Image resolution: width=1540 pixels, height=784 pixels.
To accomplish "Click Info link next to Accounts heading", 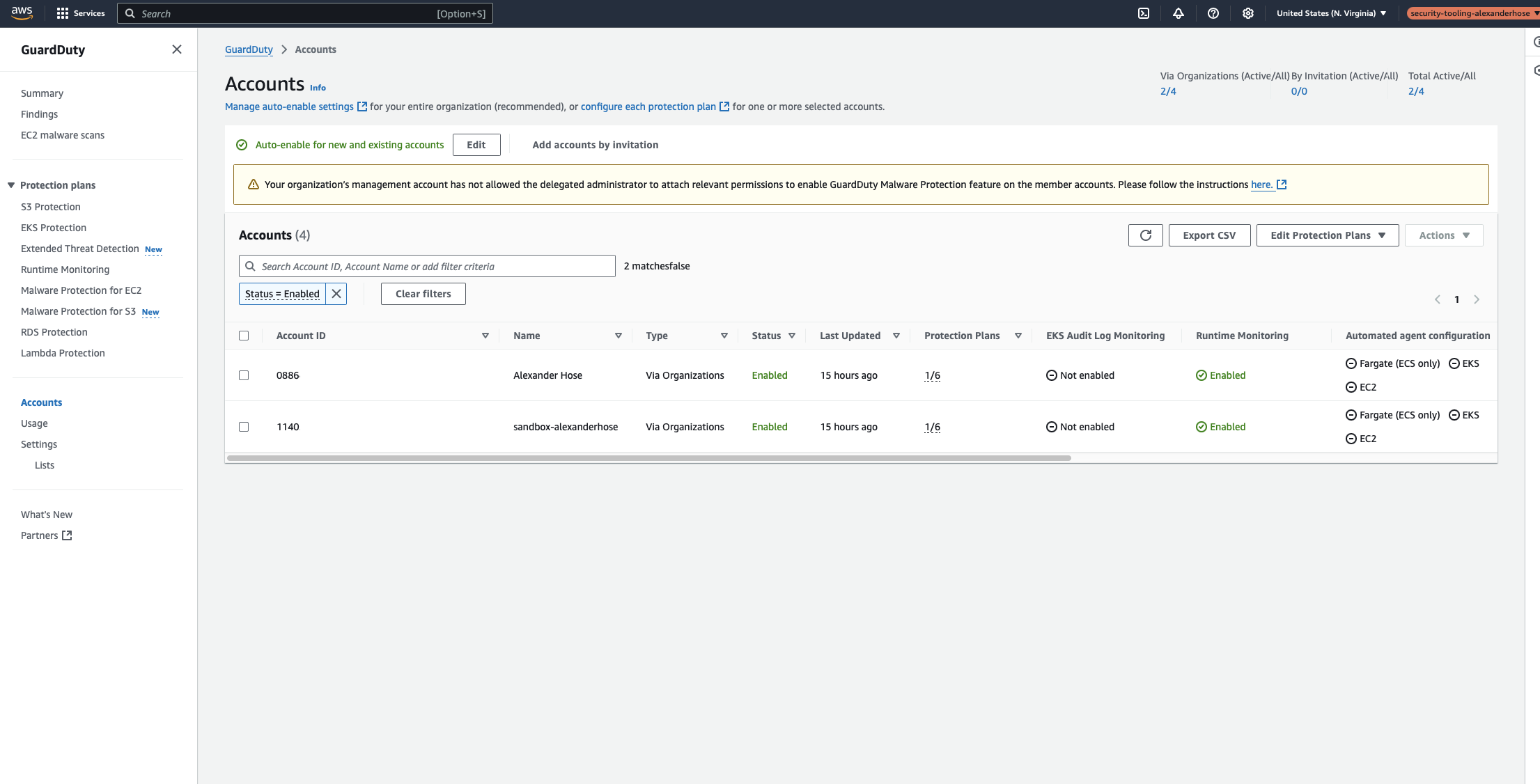I will point(318,88).
